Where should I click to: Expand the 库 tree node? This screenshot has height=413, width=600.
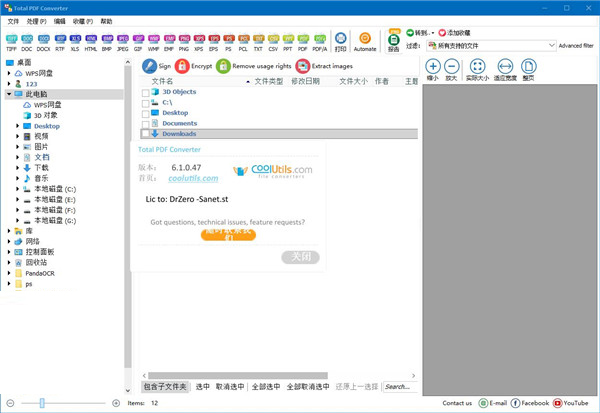[x=9, y=231]
